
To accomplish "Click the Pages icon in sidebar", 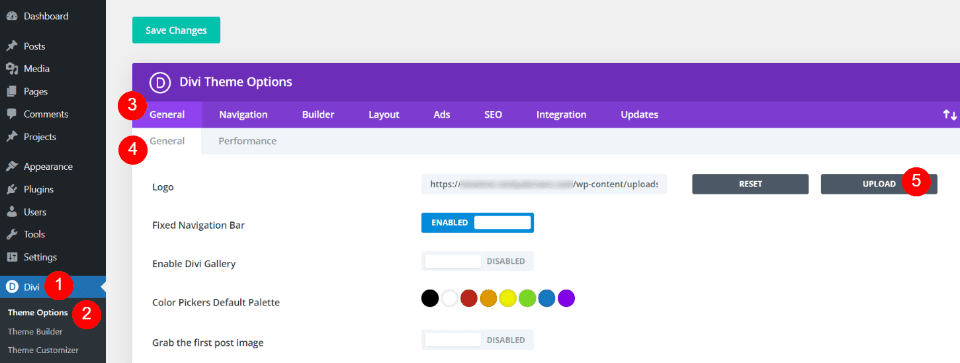I will pyautogui.click(x=11, y=91).
